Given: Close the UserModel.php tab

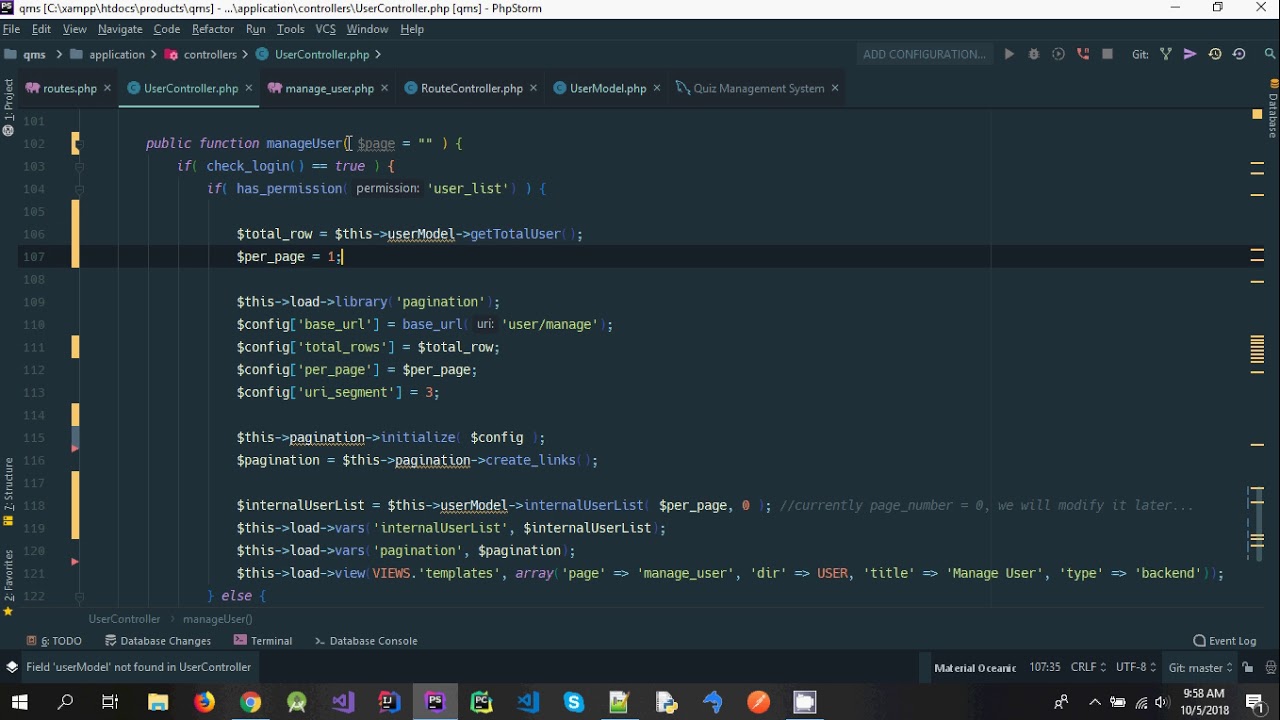Looking at the screenshot, I should click(x=657, y=88).
